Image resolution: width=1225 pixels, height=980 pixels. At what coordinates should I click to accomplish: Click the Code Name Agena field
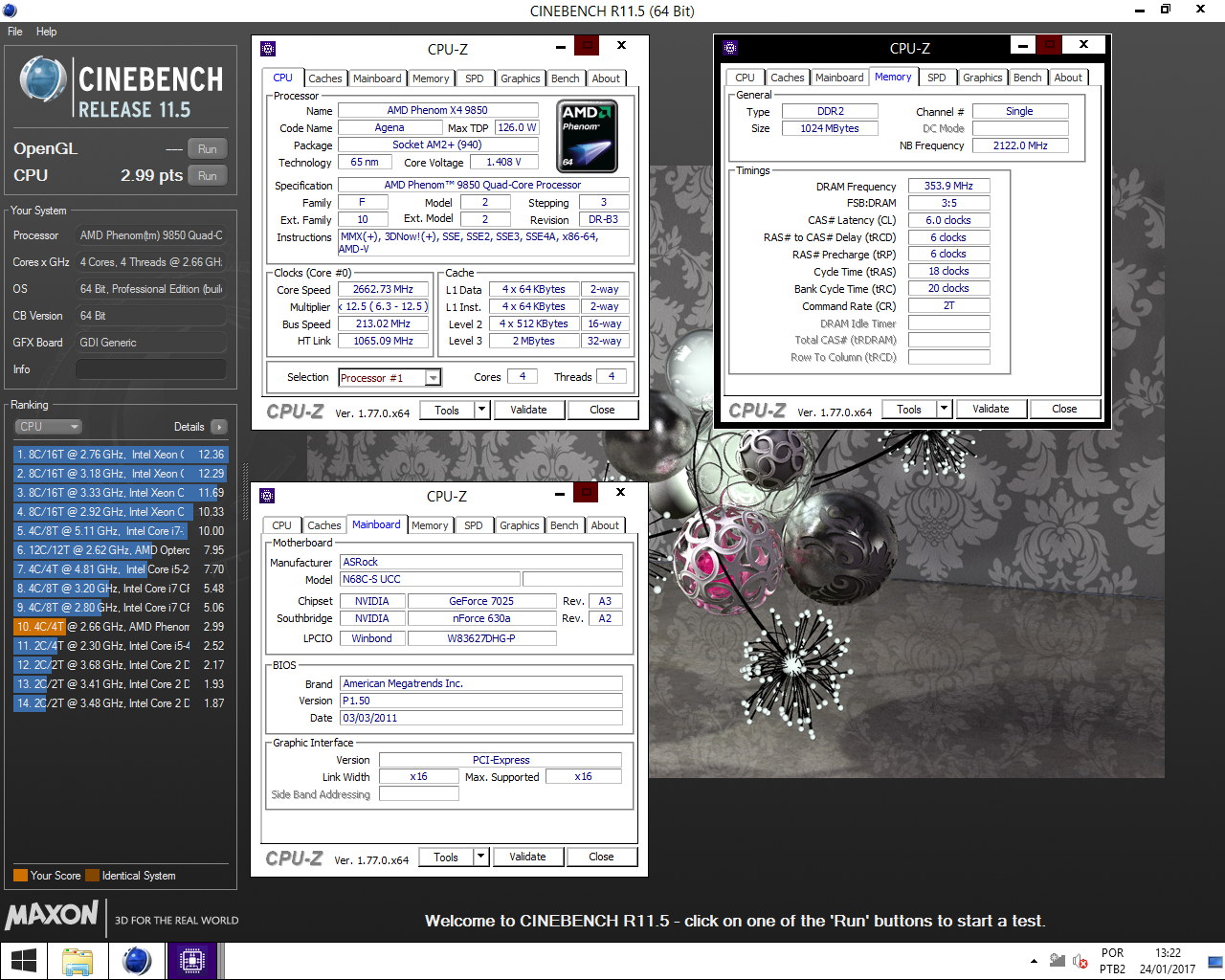[390, 127]
